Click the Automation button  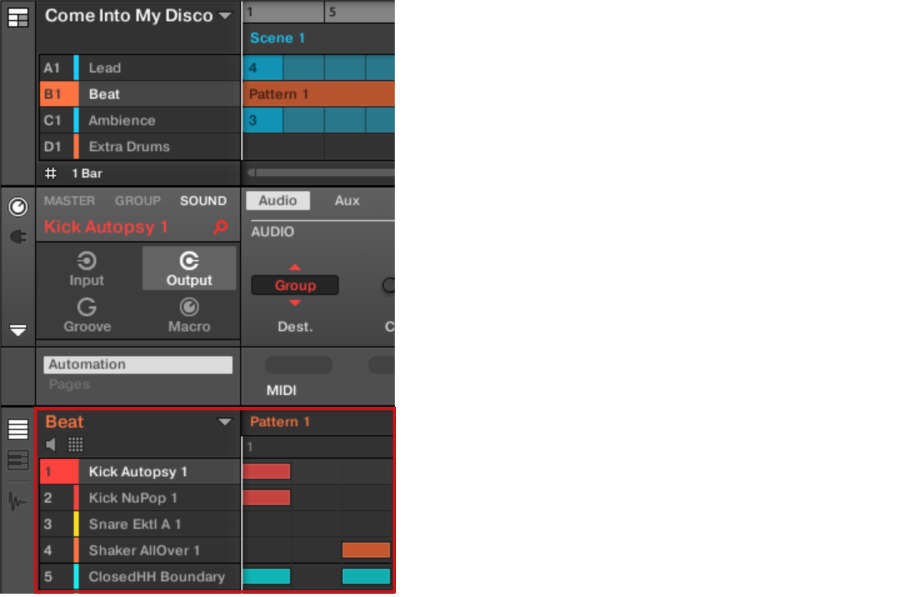coord(138,365)
